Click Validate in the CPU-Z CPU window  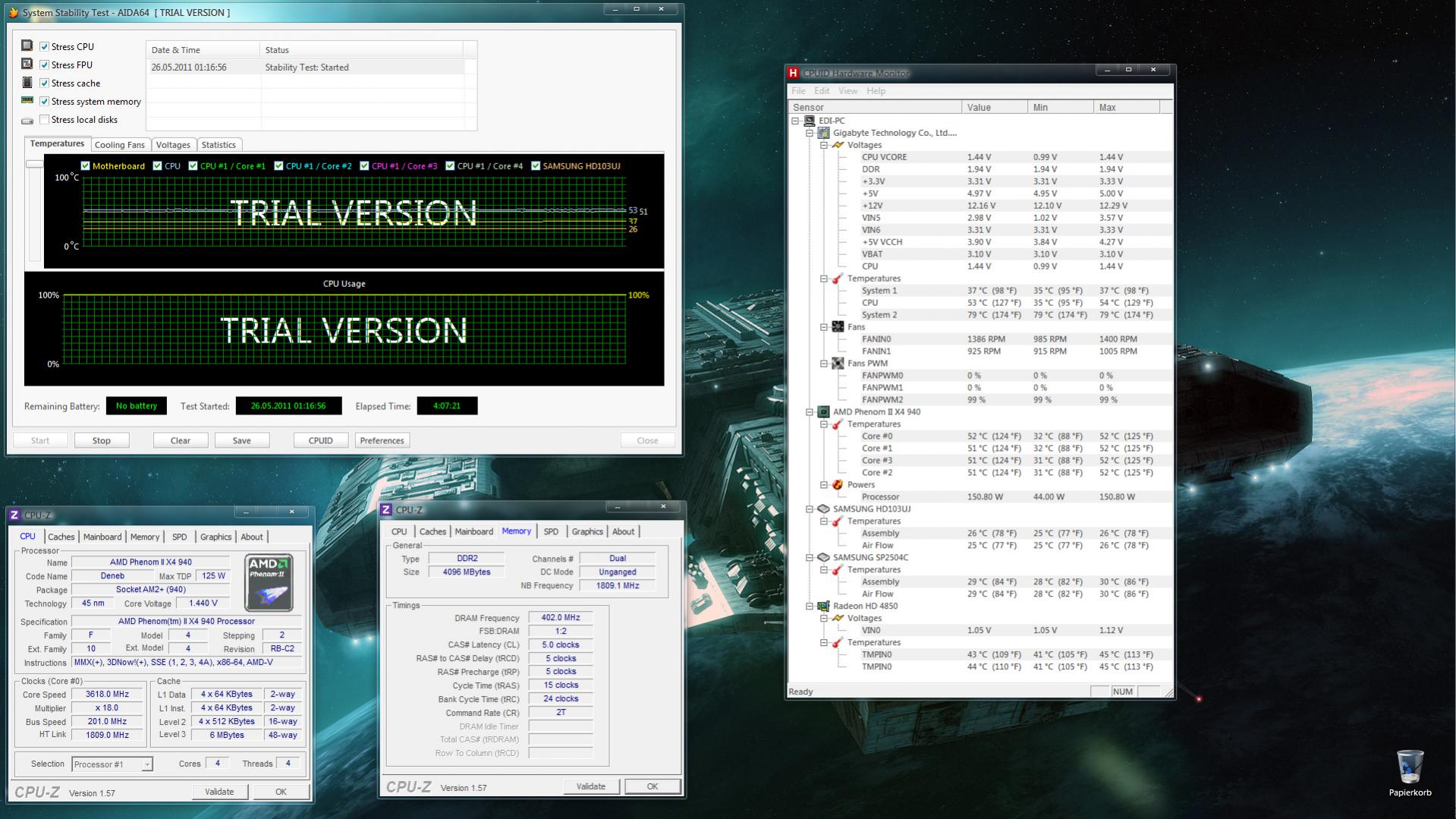click(219, 792)
